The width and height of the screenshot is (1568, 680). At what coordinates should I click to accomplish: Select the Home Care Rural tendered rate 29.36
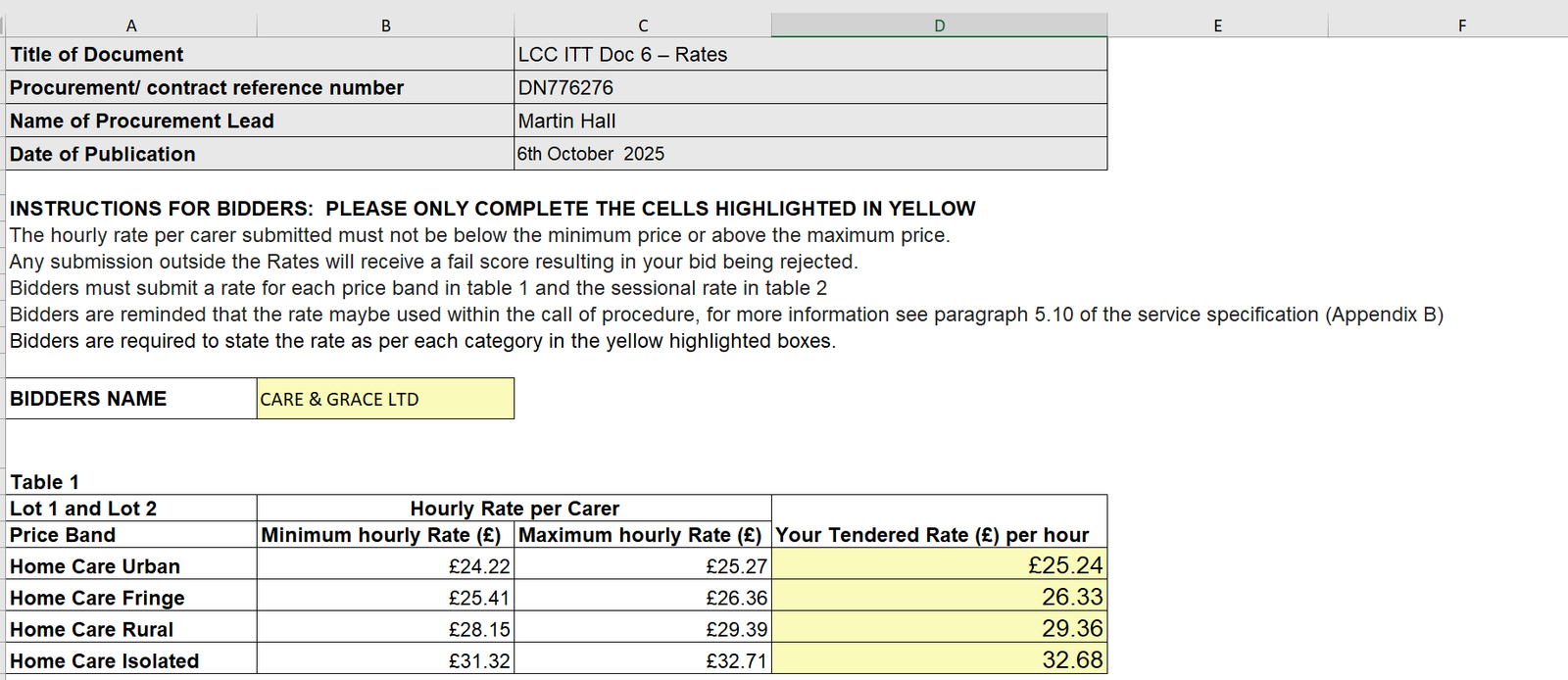coord(939,628)
